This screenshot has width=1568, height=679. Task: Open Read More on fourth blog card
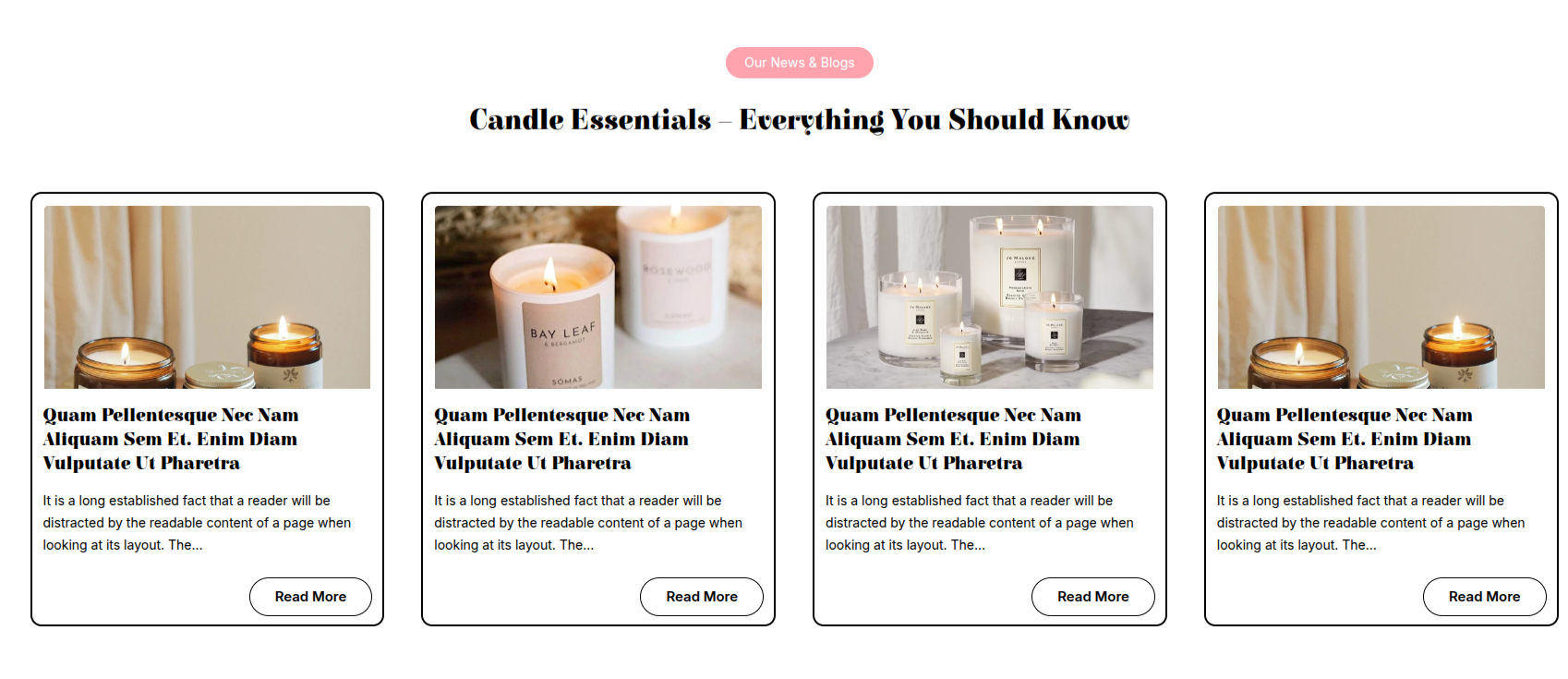tap(1484, 597)
